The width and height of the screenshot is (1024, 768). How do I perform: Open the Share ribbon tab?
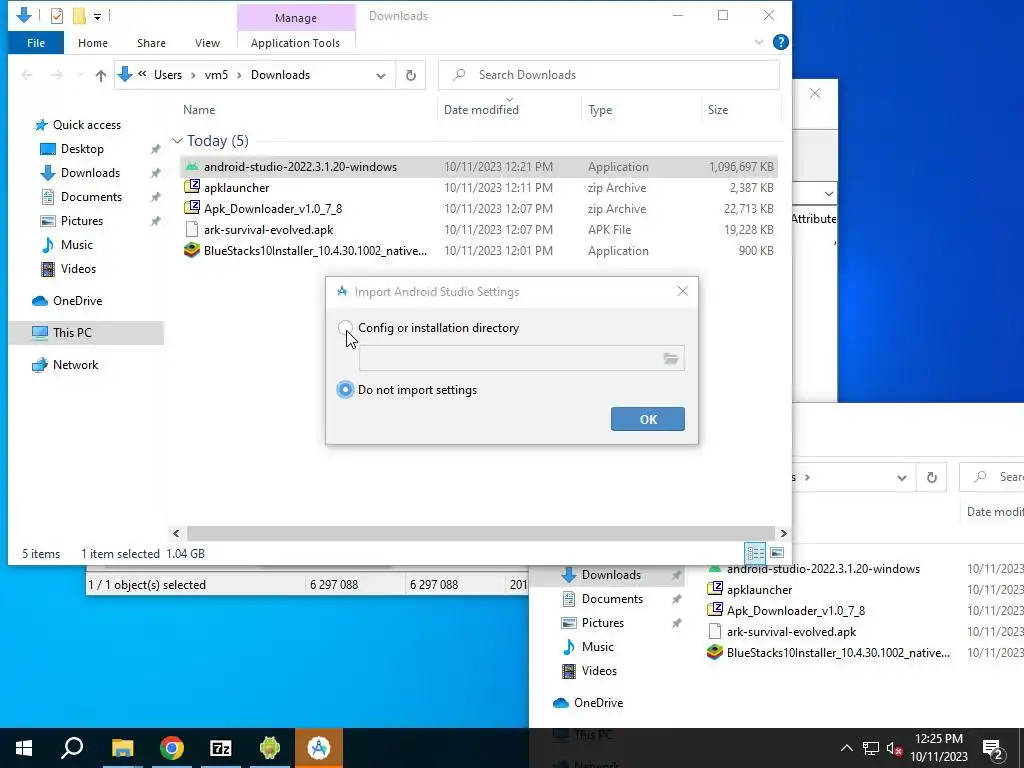pos(151,43)
